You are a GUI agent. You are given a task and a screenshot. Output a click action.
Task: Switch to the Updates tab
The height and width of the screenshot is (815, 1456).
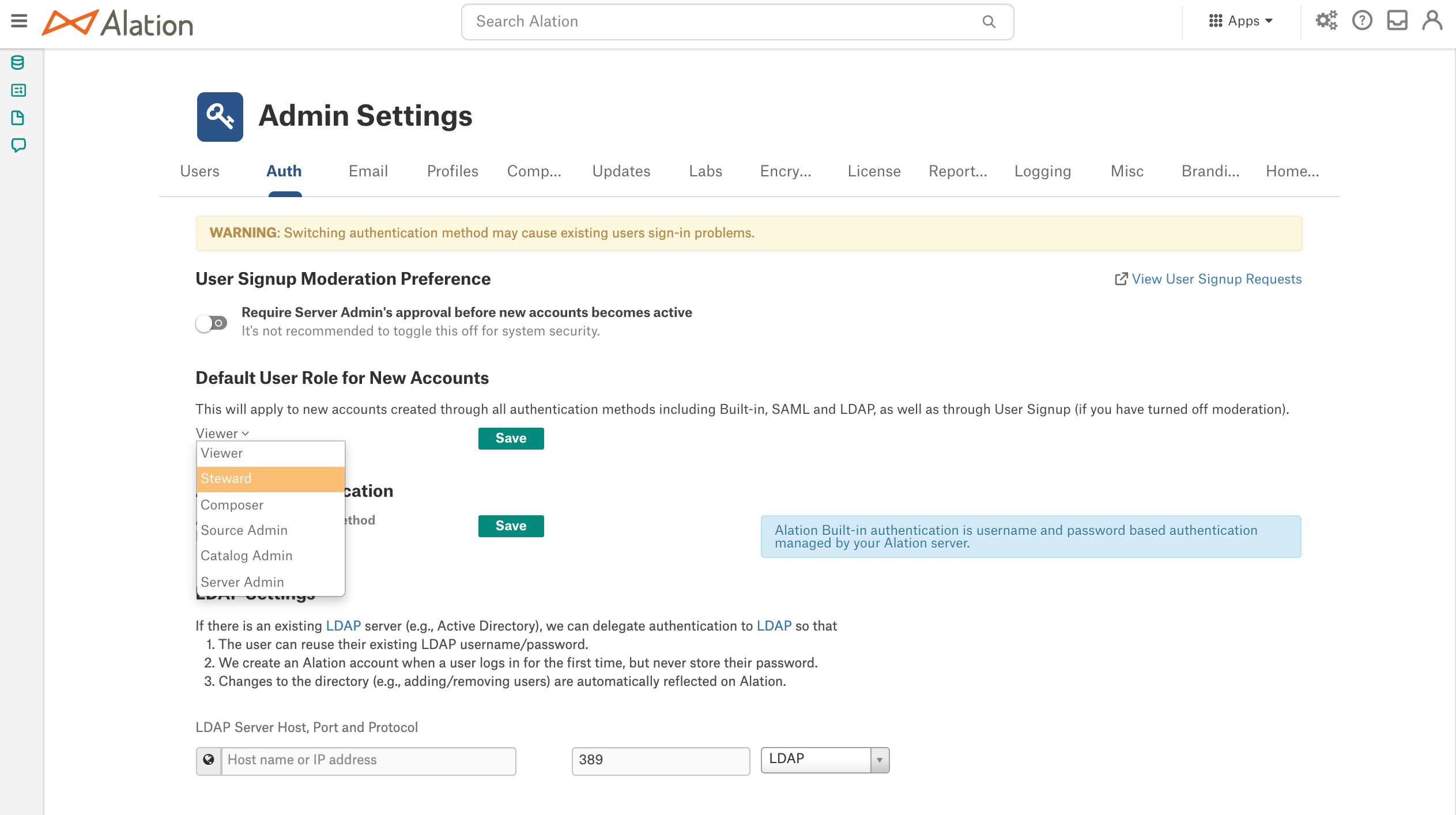[621, 171]
